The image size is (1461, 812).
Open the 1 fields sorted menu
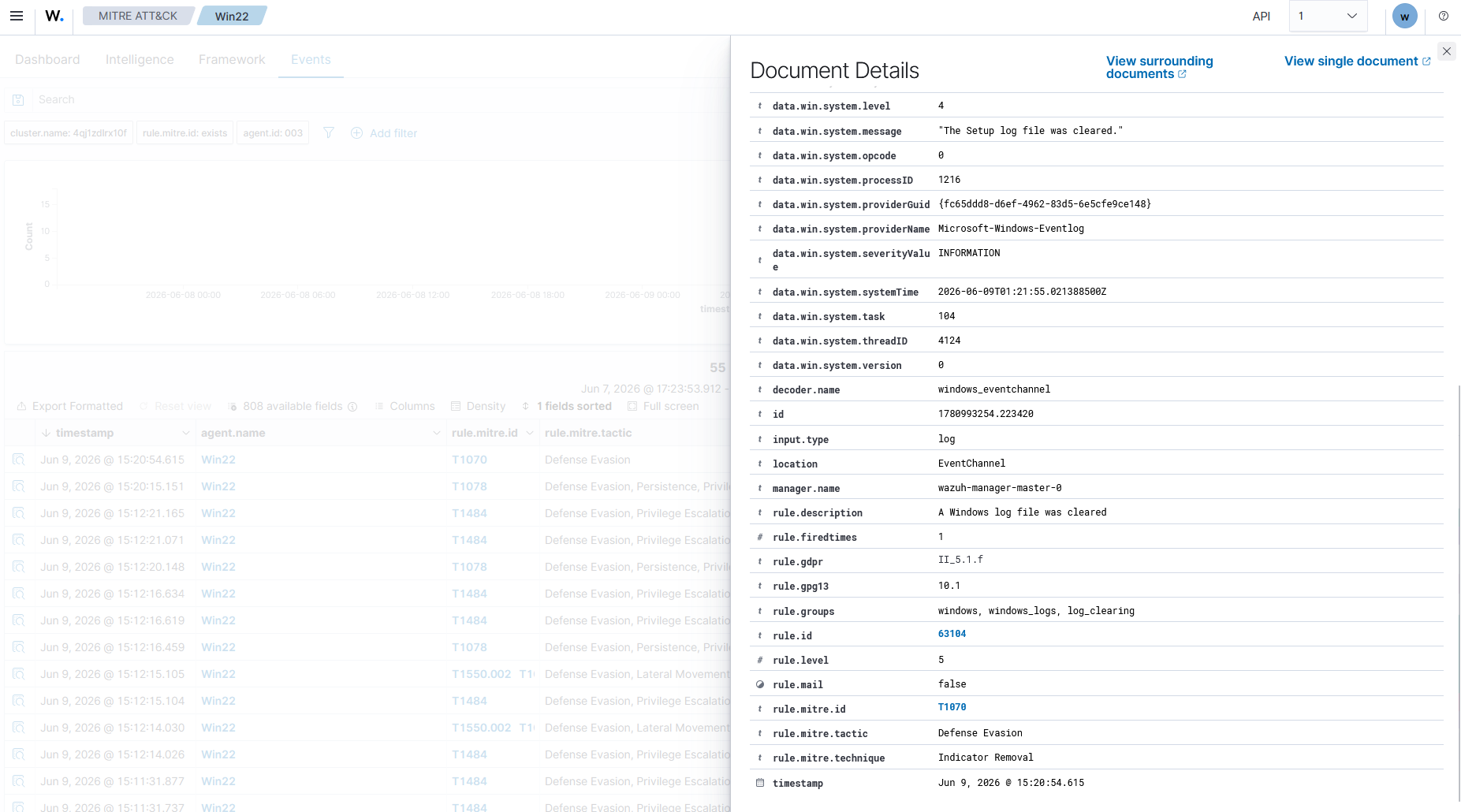click(x=566, y=406)
